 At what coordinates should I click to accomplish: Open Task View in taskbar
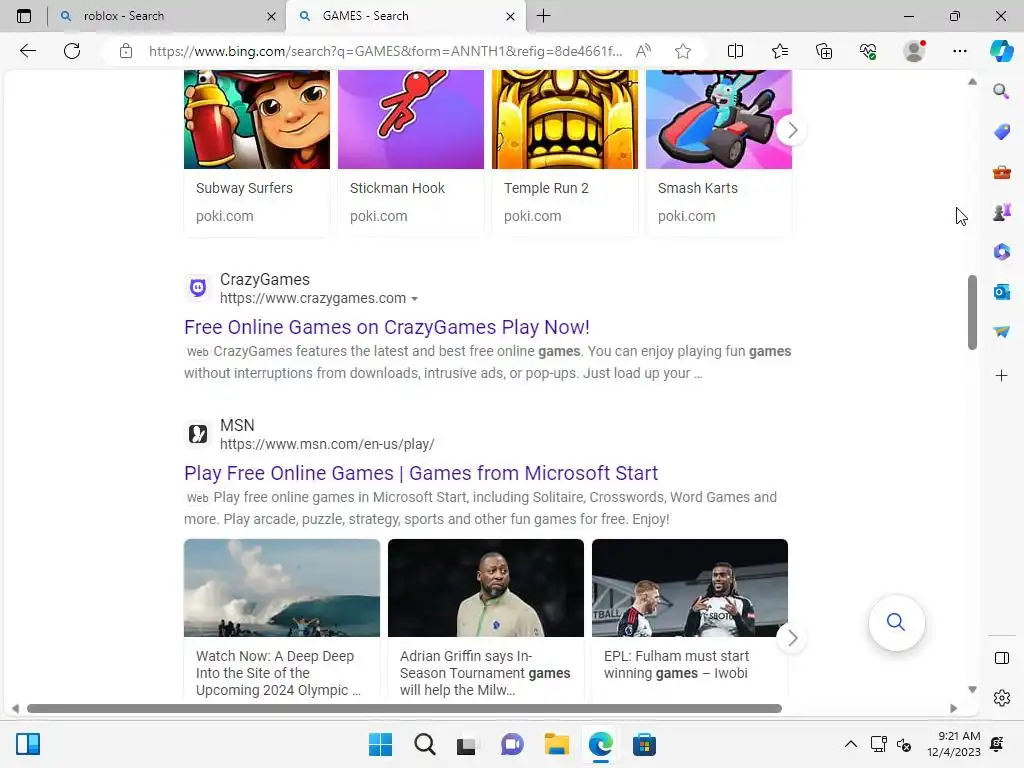pos(467,744)
